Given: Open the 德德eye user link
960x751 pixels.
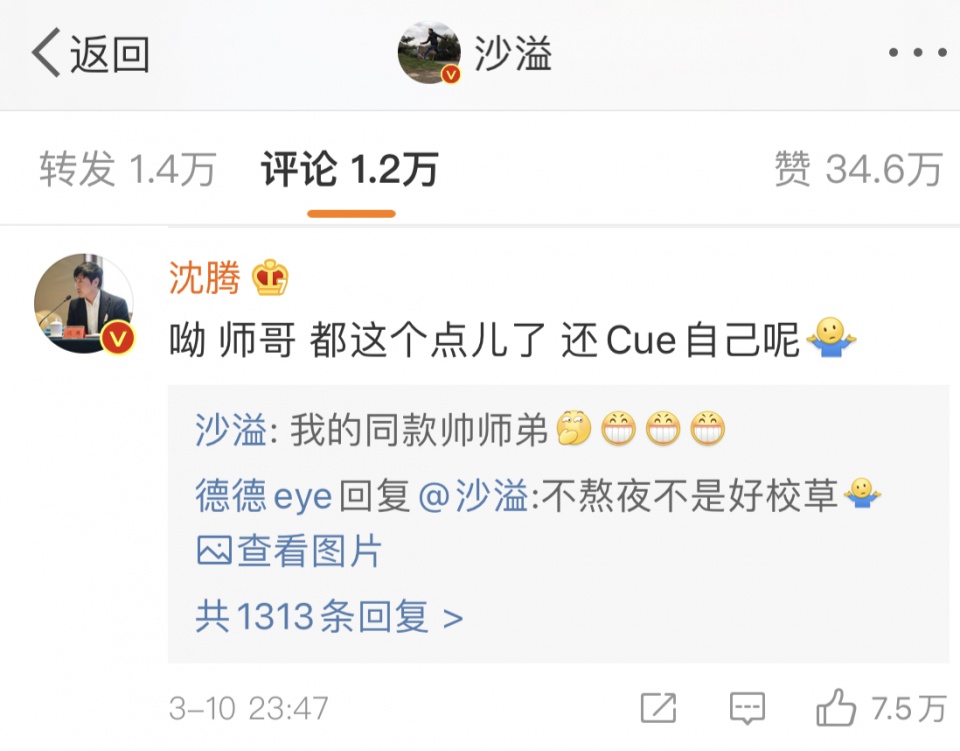Looking at the screenshot, I should [x=263, y=495].
